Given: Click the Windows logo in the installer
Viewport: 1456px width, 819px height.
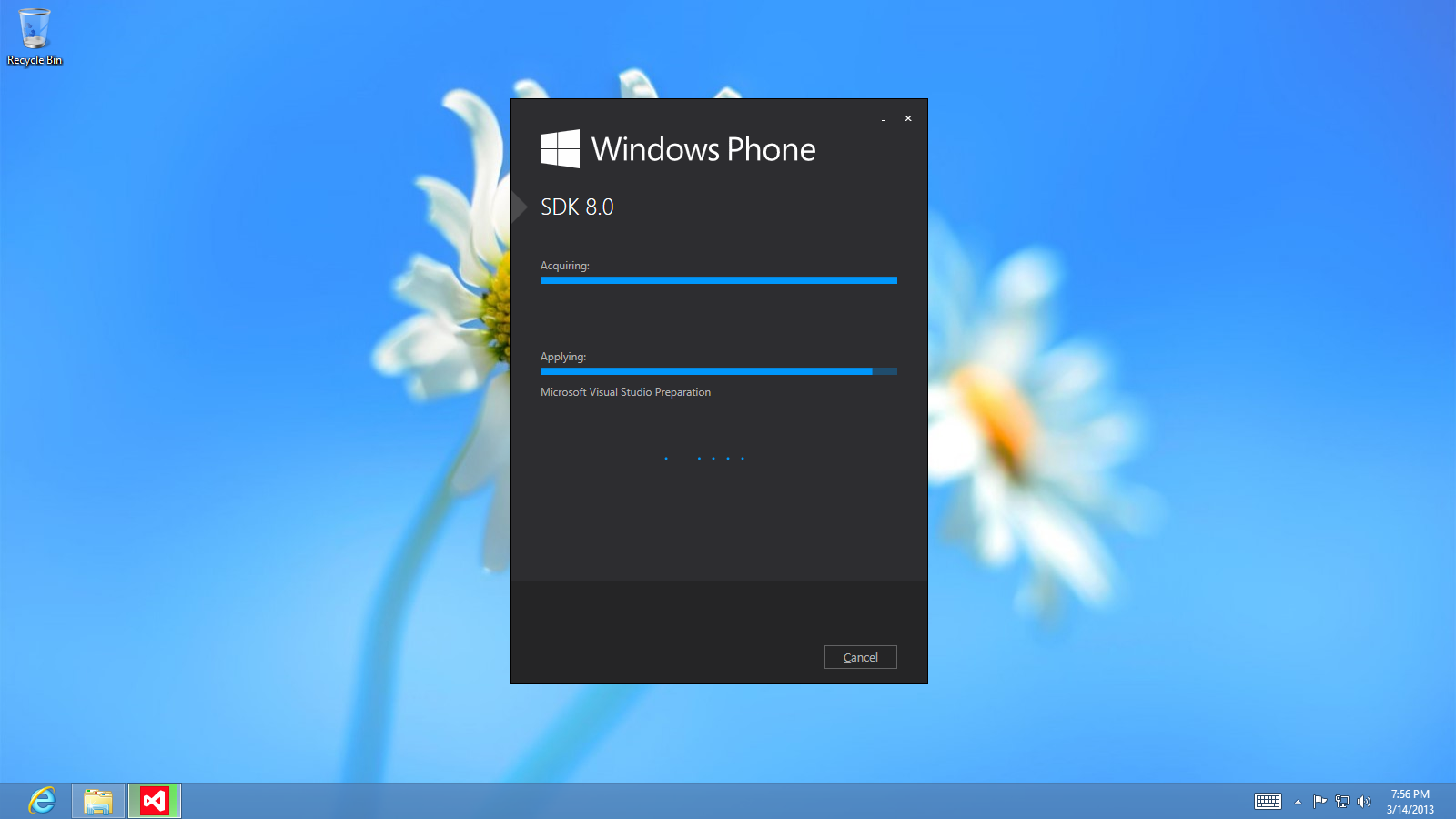Looking at the screenshot, I should pos(560,148).
